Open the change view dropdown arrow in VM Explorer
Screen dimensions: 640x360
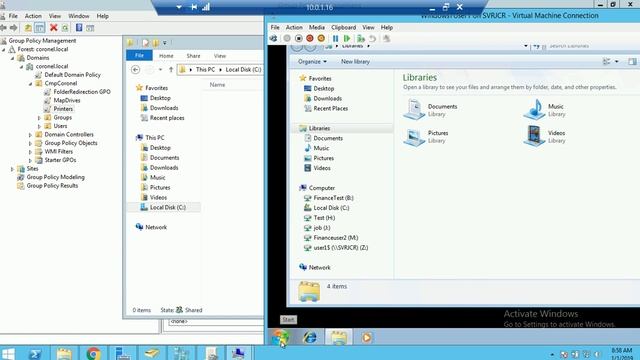616,62
